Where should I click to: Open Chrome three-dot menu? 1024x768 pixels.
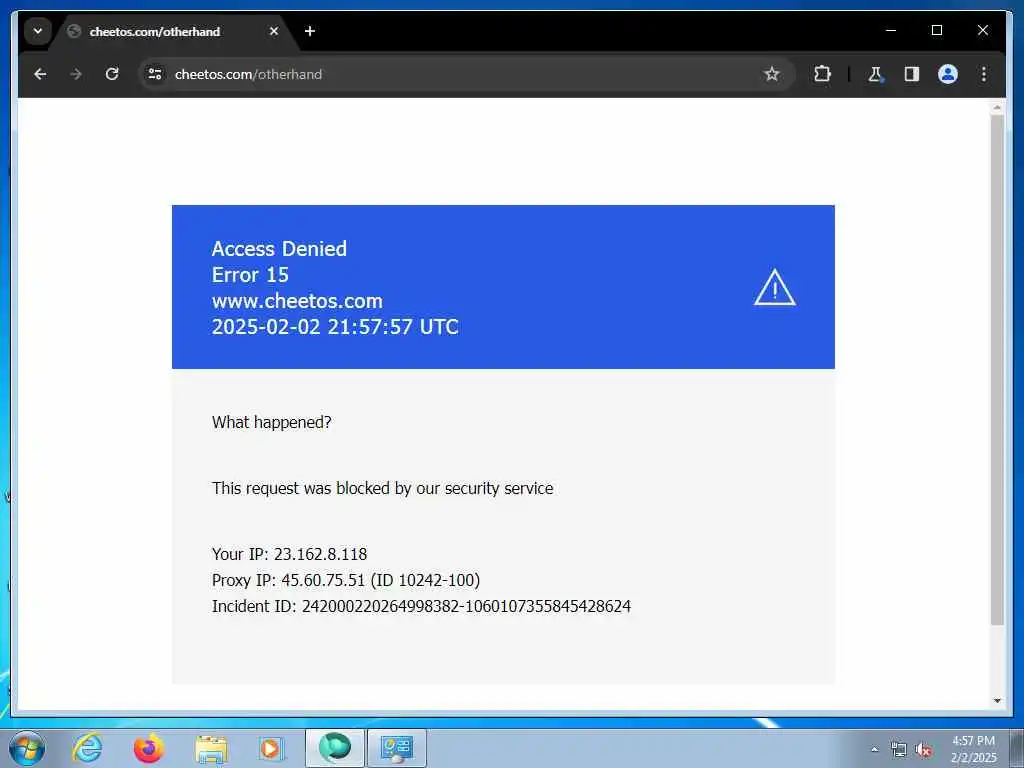984,74
